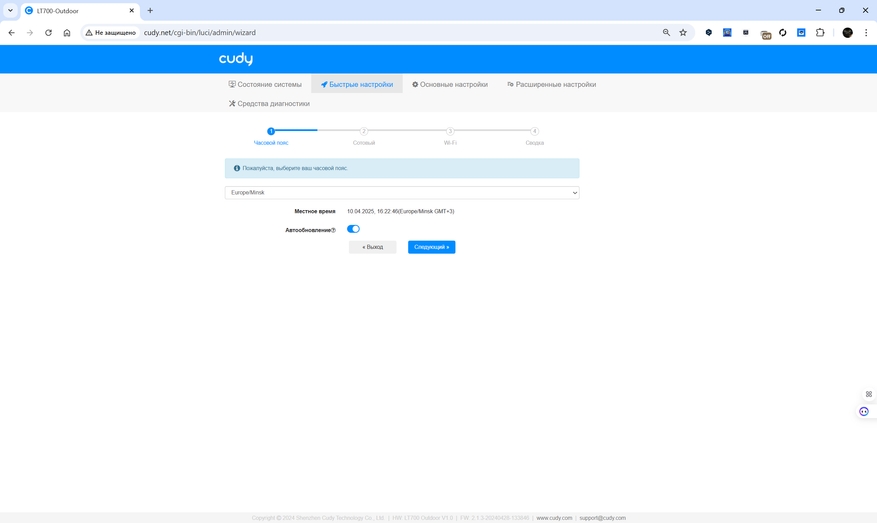Screen dimensions: 877x523
Task: Click the side panel grid icon
Action: (x=869, y=394)
